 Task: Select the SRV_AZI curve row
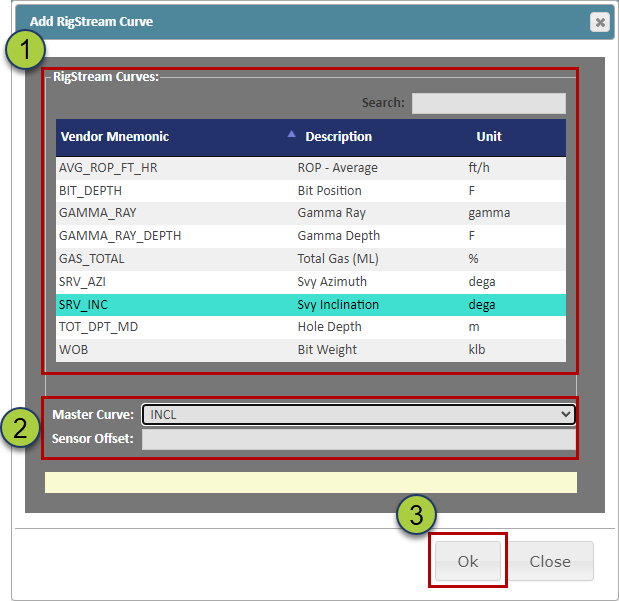pyautogui.click(x=311, y=282)
